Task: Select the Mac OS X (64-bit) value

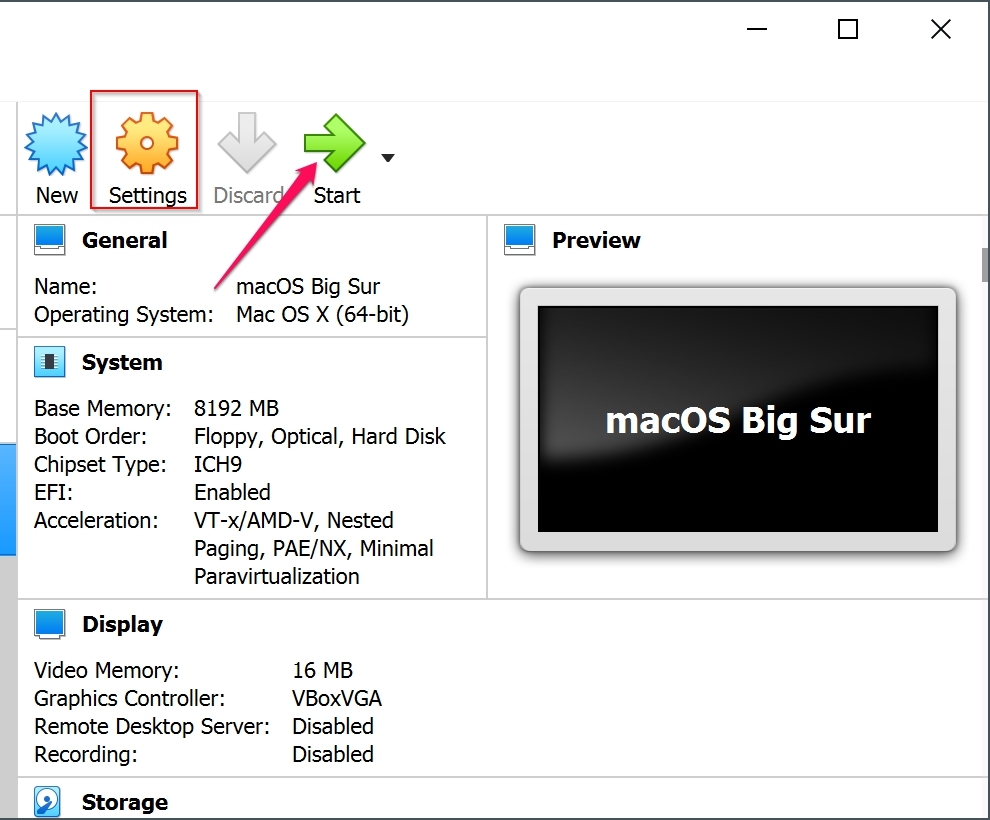Action: (323, 314)
